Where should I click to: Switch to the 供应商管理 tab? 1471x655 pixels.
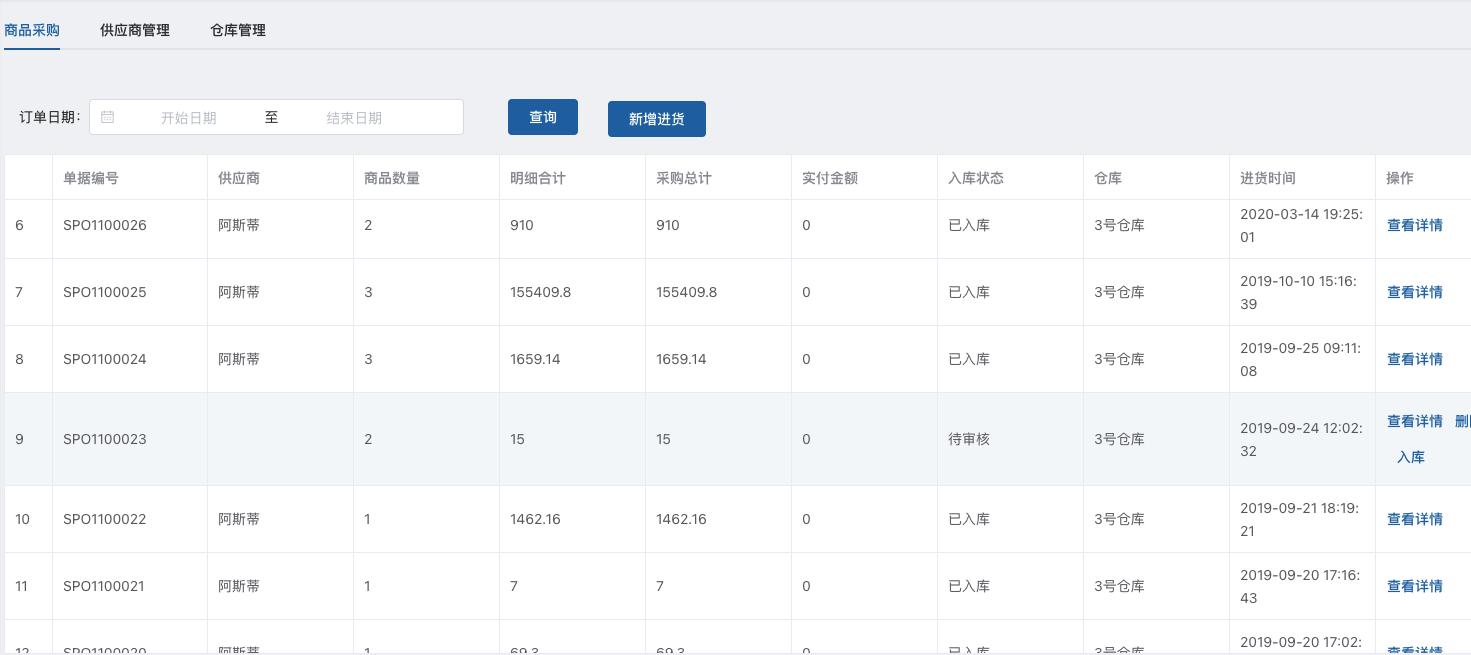click(134, 30)
